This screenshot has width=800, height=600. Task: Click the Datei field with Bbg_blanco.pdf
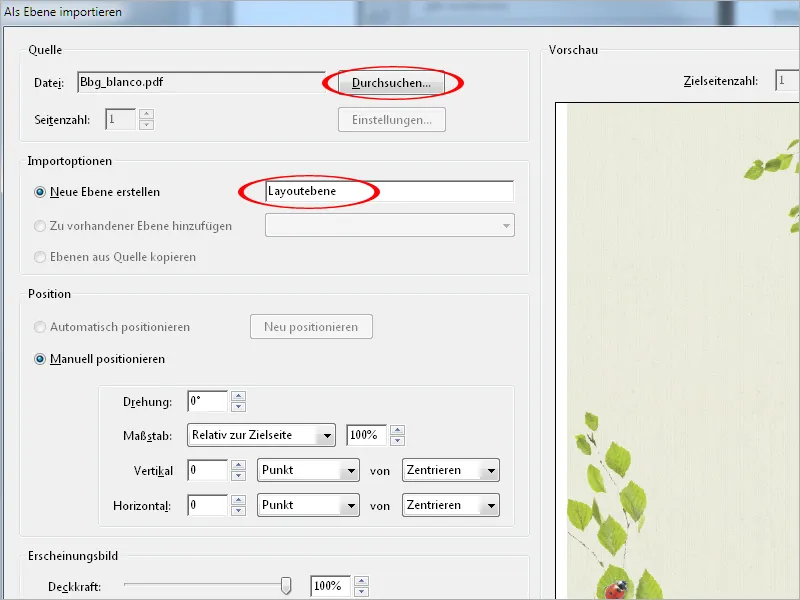tap(201, 82)
